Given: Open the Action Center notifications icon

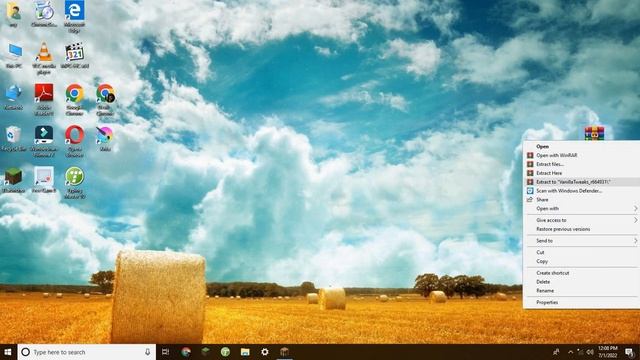Looking at the screenshot, I should point(629,352).
